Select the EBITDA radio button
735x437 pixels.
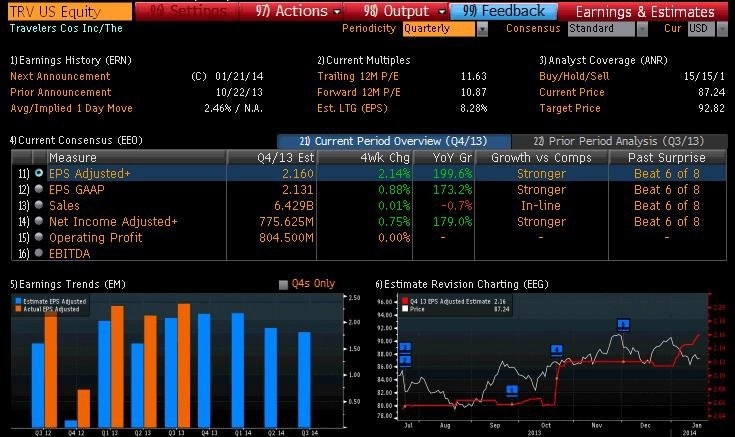coord(39,253)
